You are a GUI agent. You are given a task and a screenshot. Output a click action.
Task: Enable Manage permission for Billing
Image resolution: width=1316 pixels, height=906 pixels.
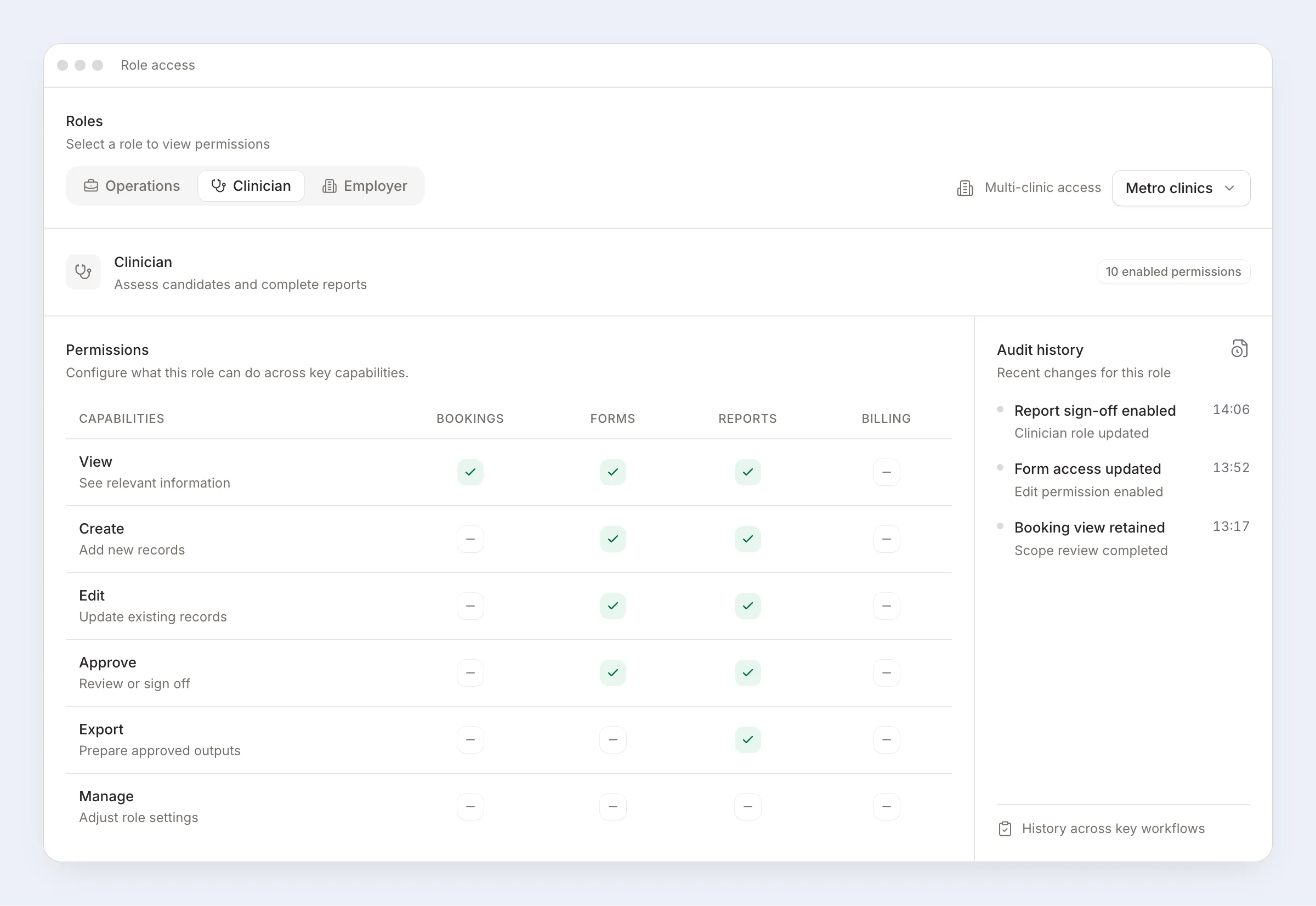coord(887,807)
